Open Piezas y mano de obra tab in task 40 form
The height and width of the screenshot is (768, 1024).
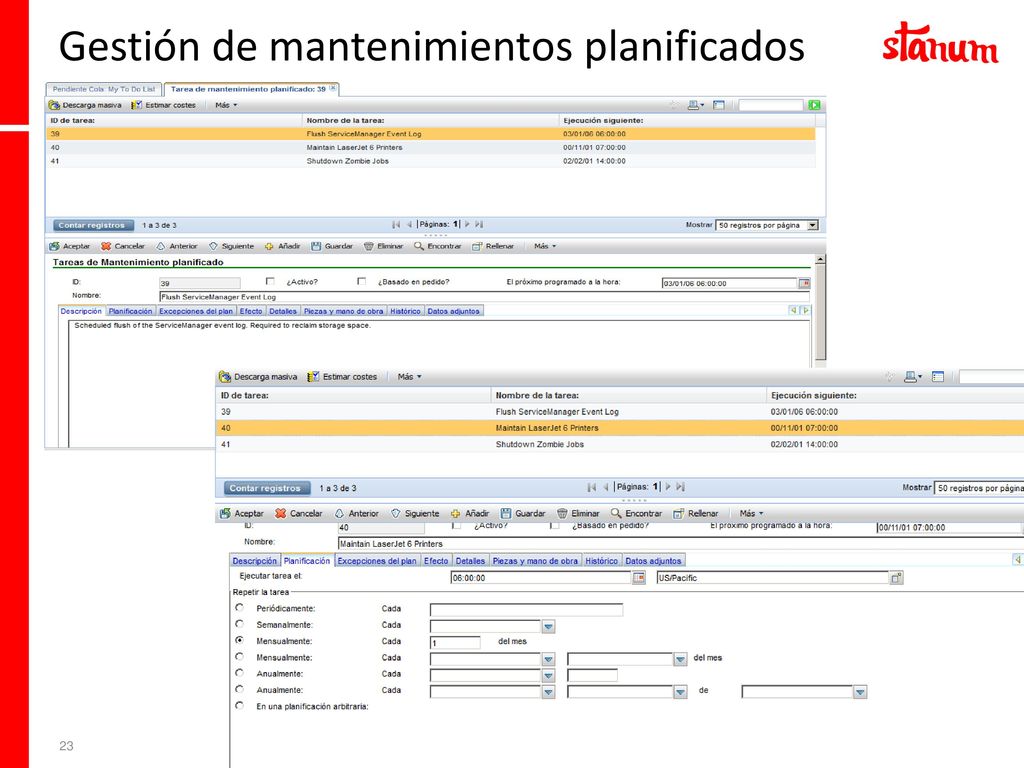coord(535,561)
